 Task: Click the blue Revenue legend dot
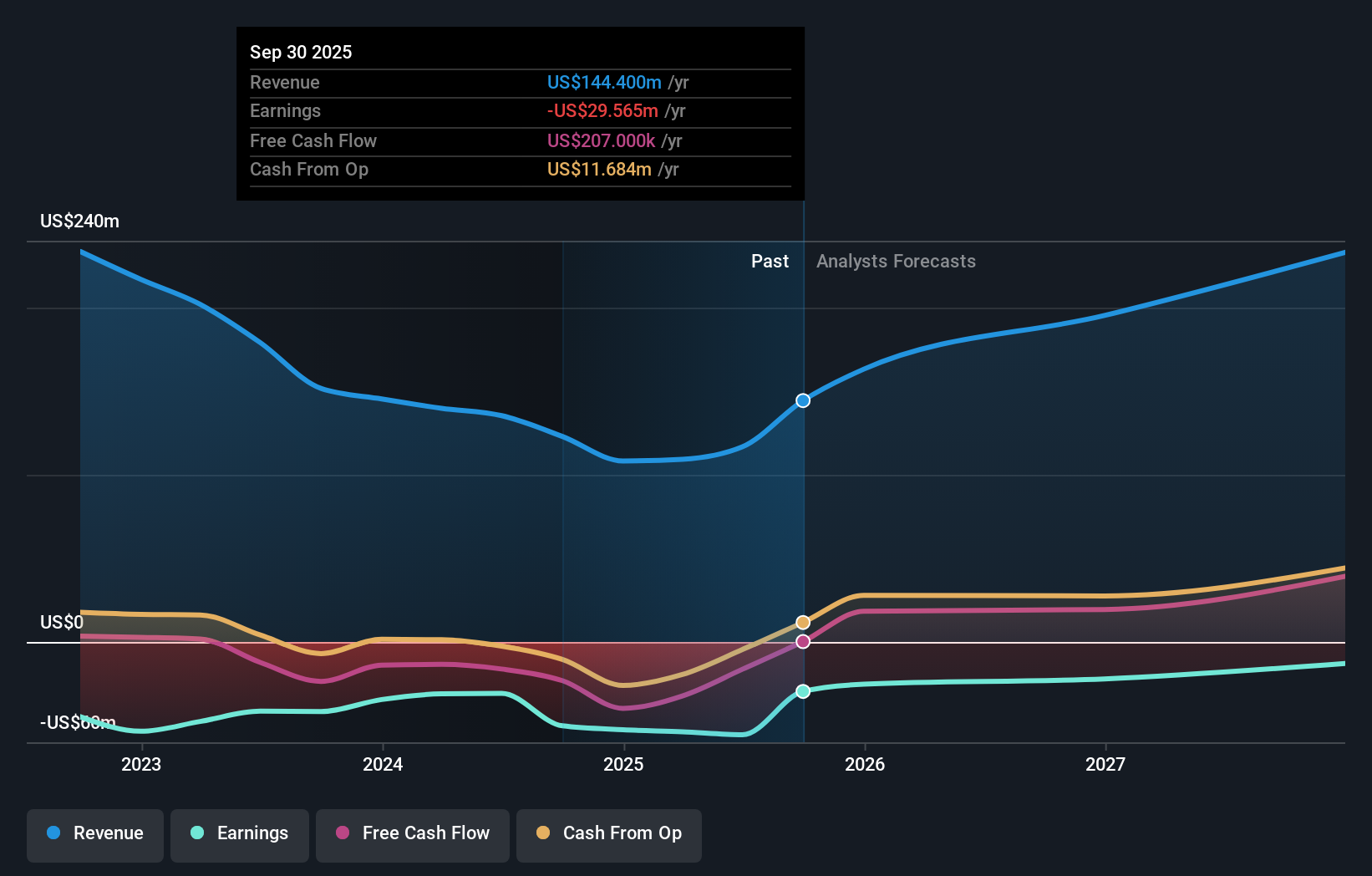53,833
